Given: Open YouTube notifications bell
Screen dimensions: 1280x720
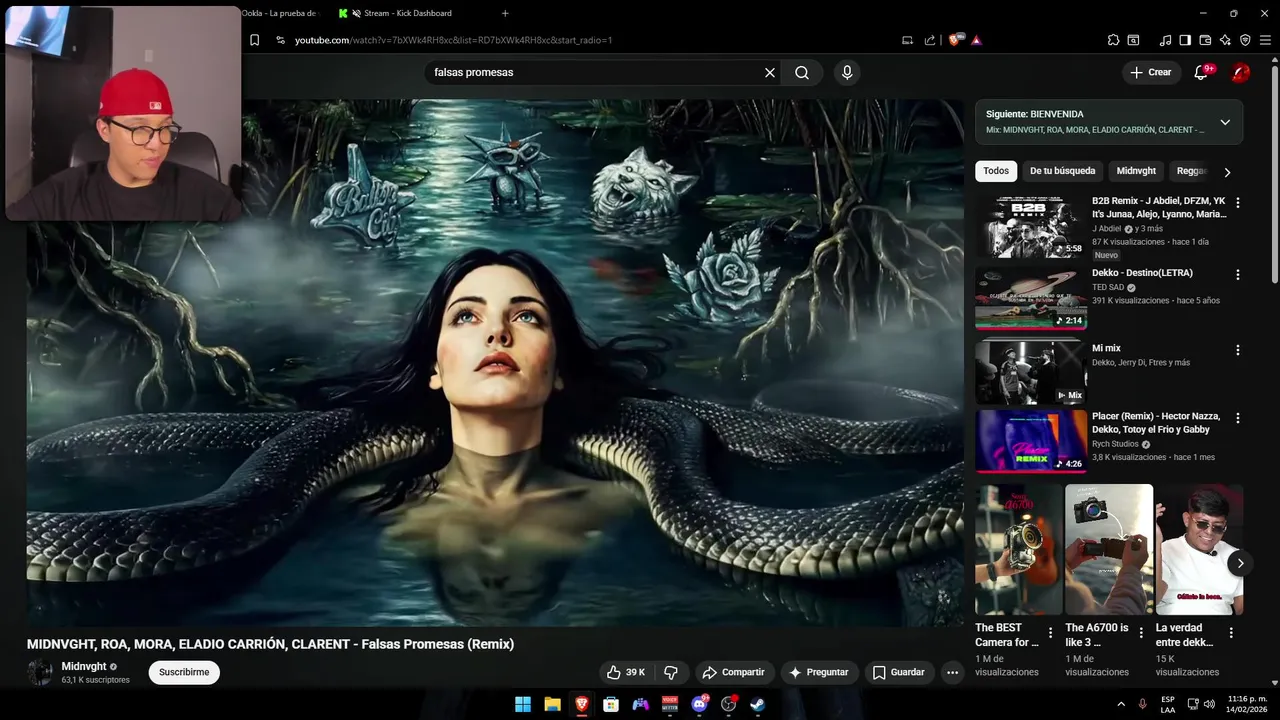Looking at the screenshot, I should click(x=1202, y=72).
